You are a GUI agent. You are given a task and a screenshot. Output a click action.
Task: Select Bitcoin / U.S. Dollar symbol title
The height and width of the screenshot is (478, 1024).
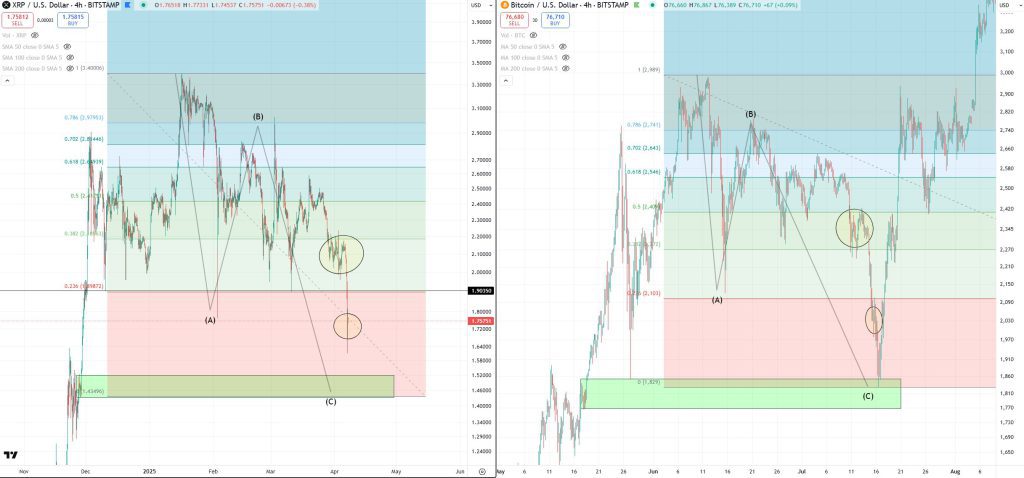(545, 5)
